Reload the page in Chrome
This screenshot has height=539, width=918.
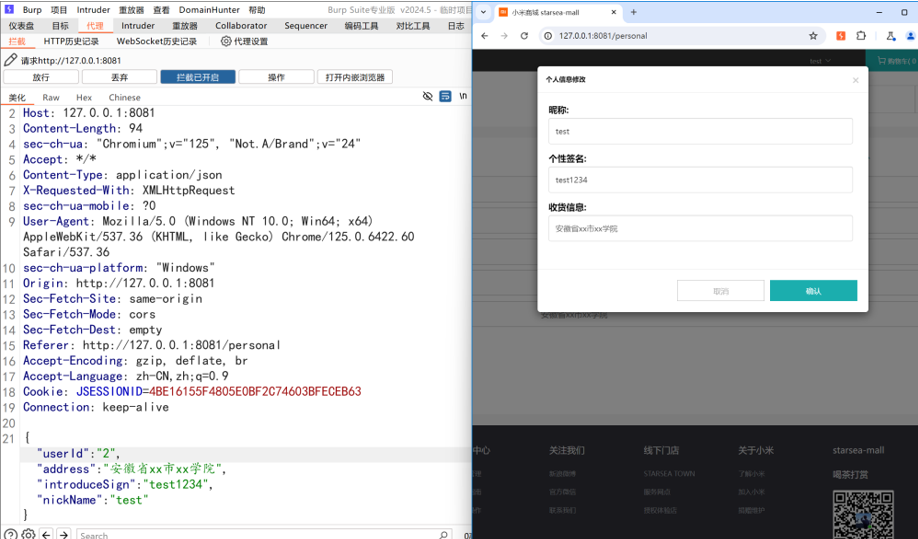point(524,36)
